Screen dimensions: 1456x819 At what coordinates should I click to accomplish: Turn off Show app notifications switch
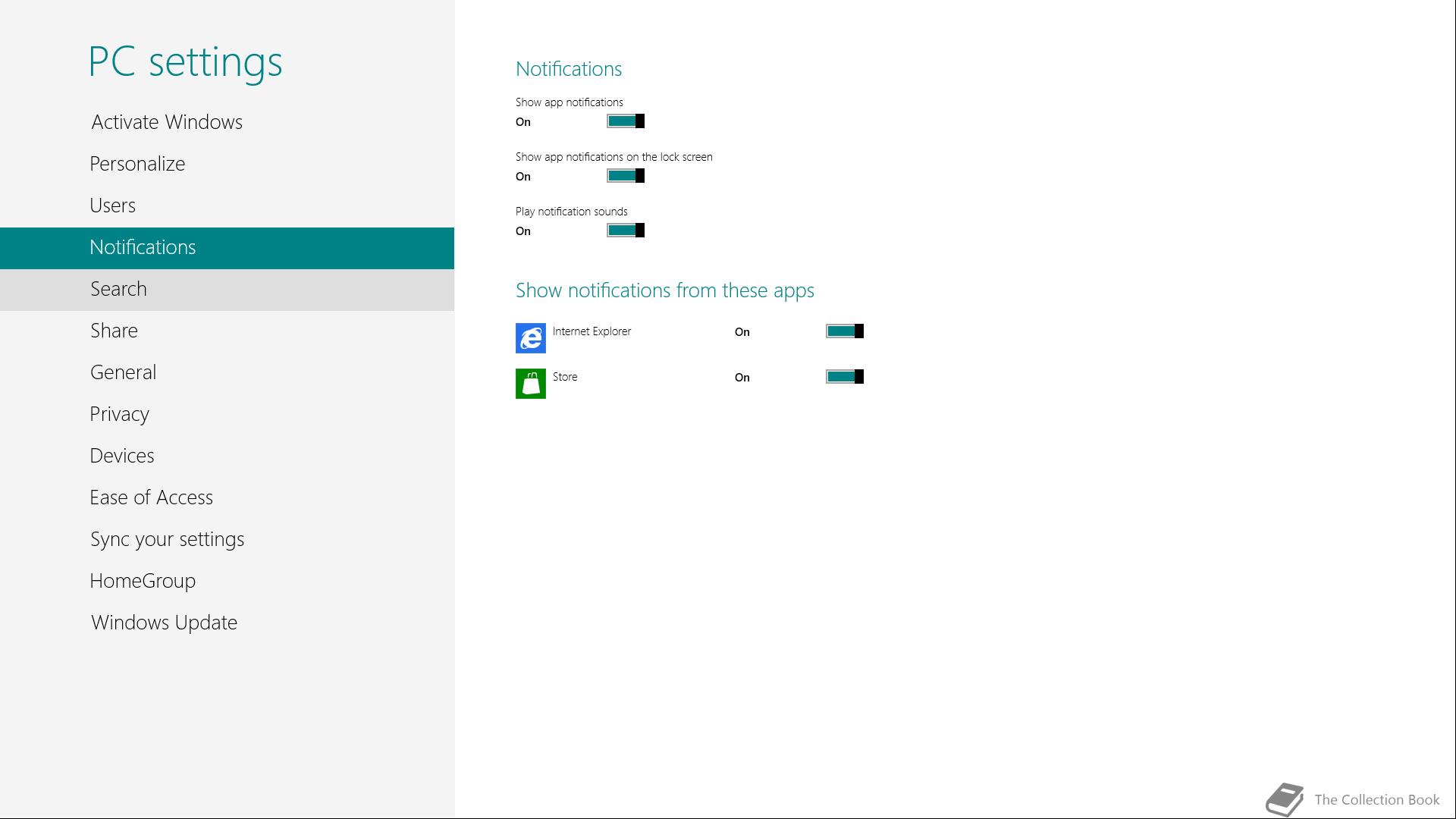(626, 121)
